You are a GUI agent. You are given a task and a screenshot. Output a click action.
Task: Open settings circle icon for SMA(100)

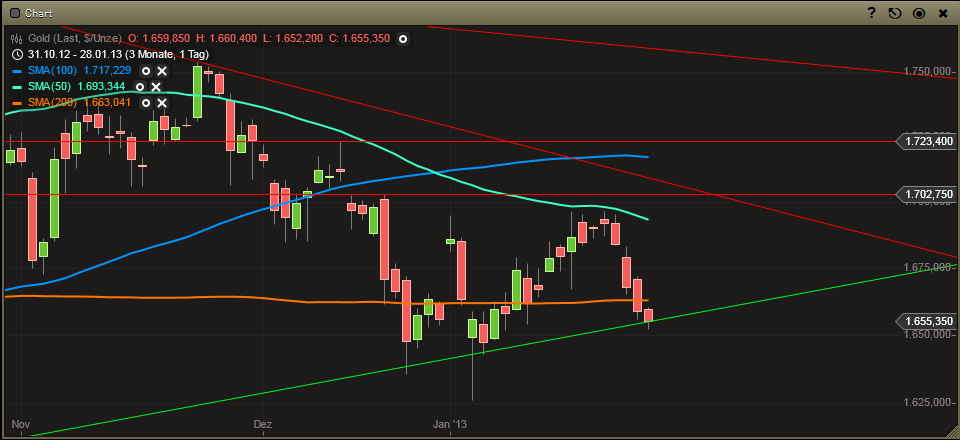pyautogui.click(x=146, y=70)
